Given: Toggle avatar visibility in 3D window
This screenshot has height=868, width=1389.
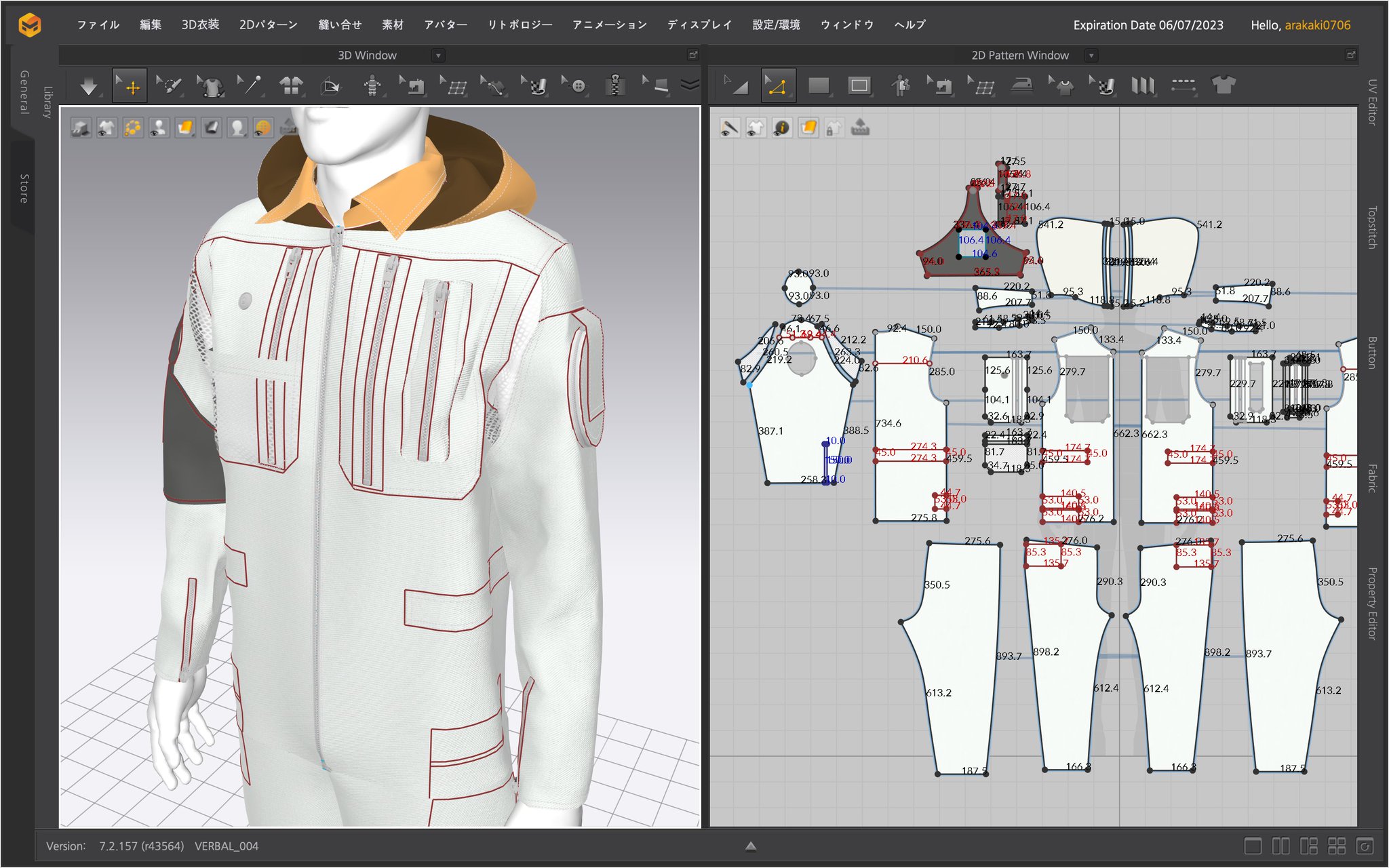Looking at the screenshot, I should [159, 128].
